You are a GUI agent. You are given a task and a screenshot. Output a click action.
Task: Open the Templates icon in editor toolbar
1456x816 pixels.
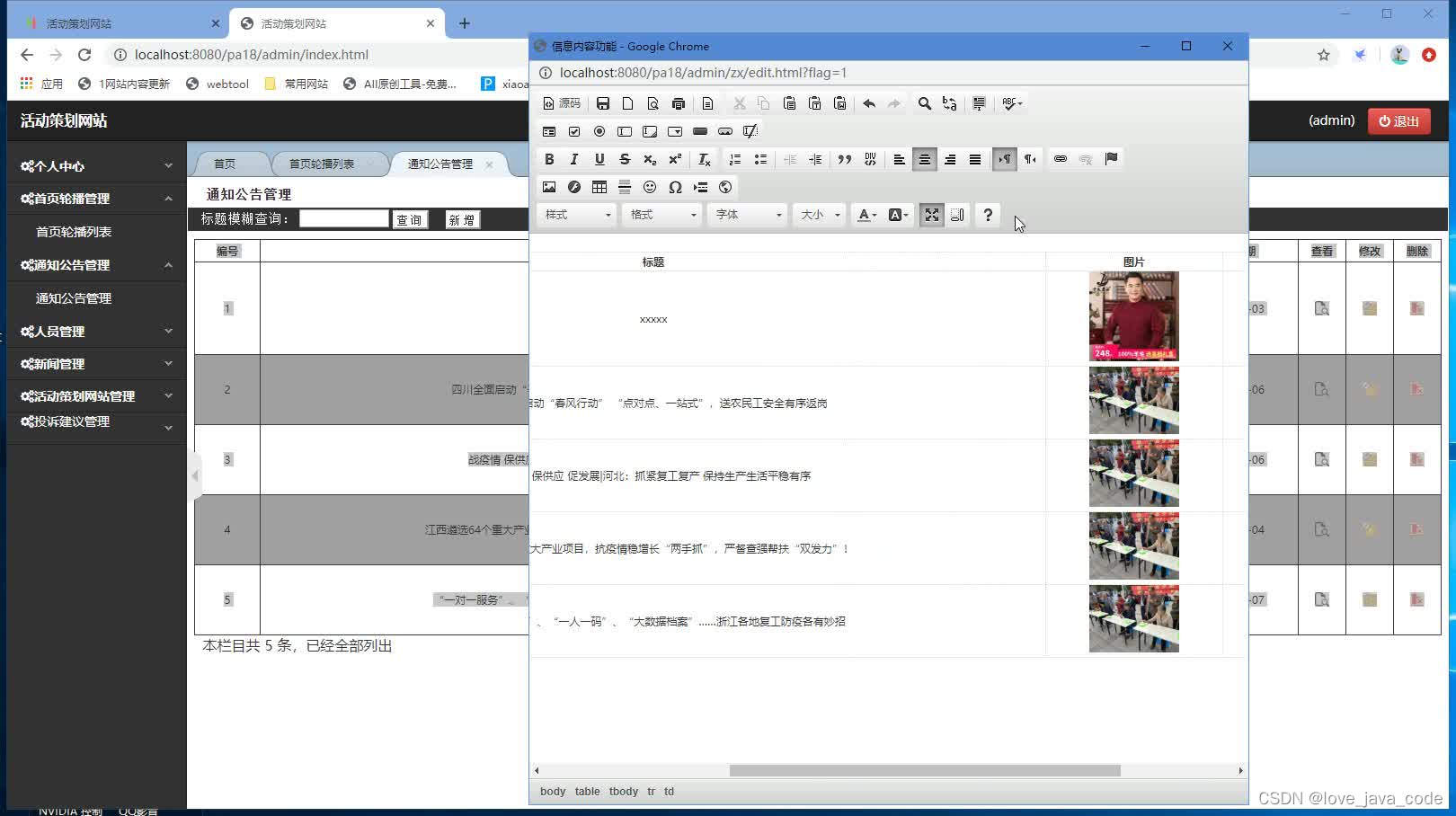pyautogui.click(x=707, y=103)
